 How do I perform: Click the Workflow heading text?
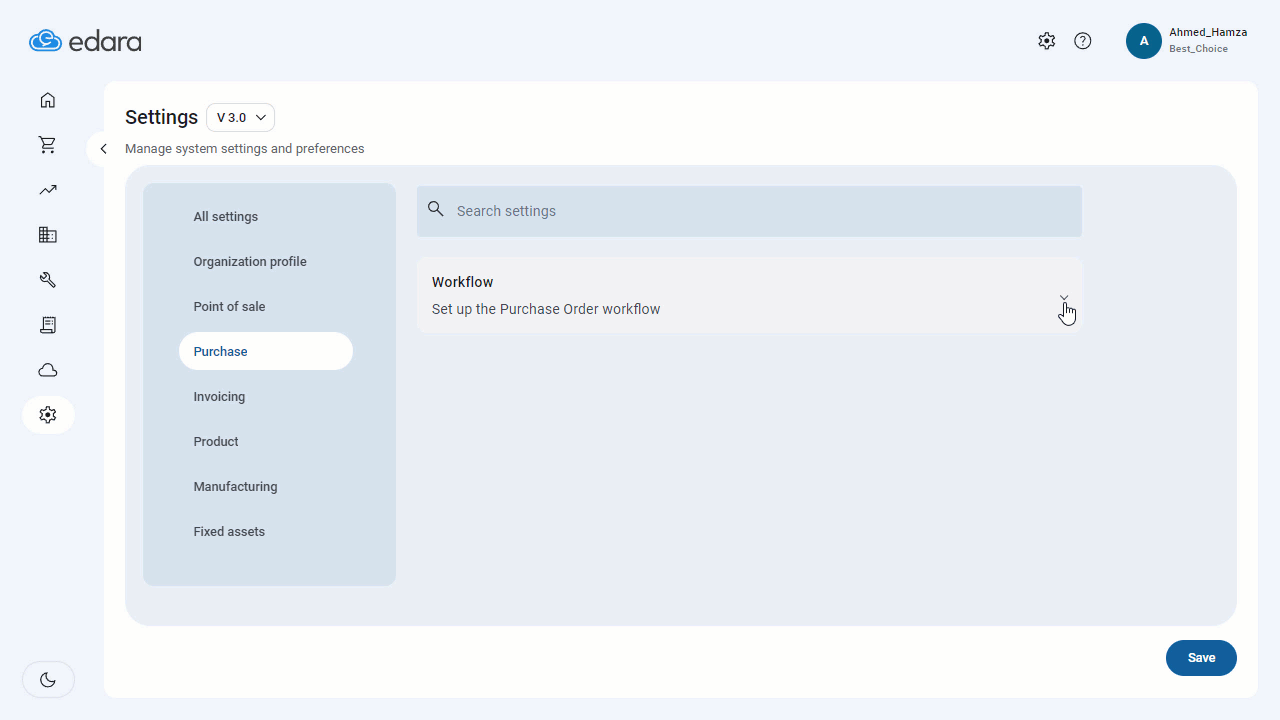pyautogui.click(x=462, y=282)
